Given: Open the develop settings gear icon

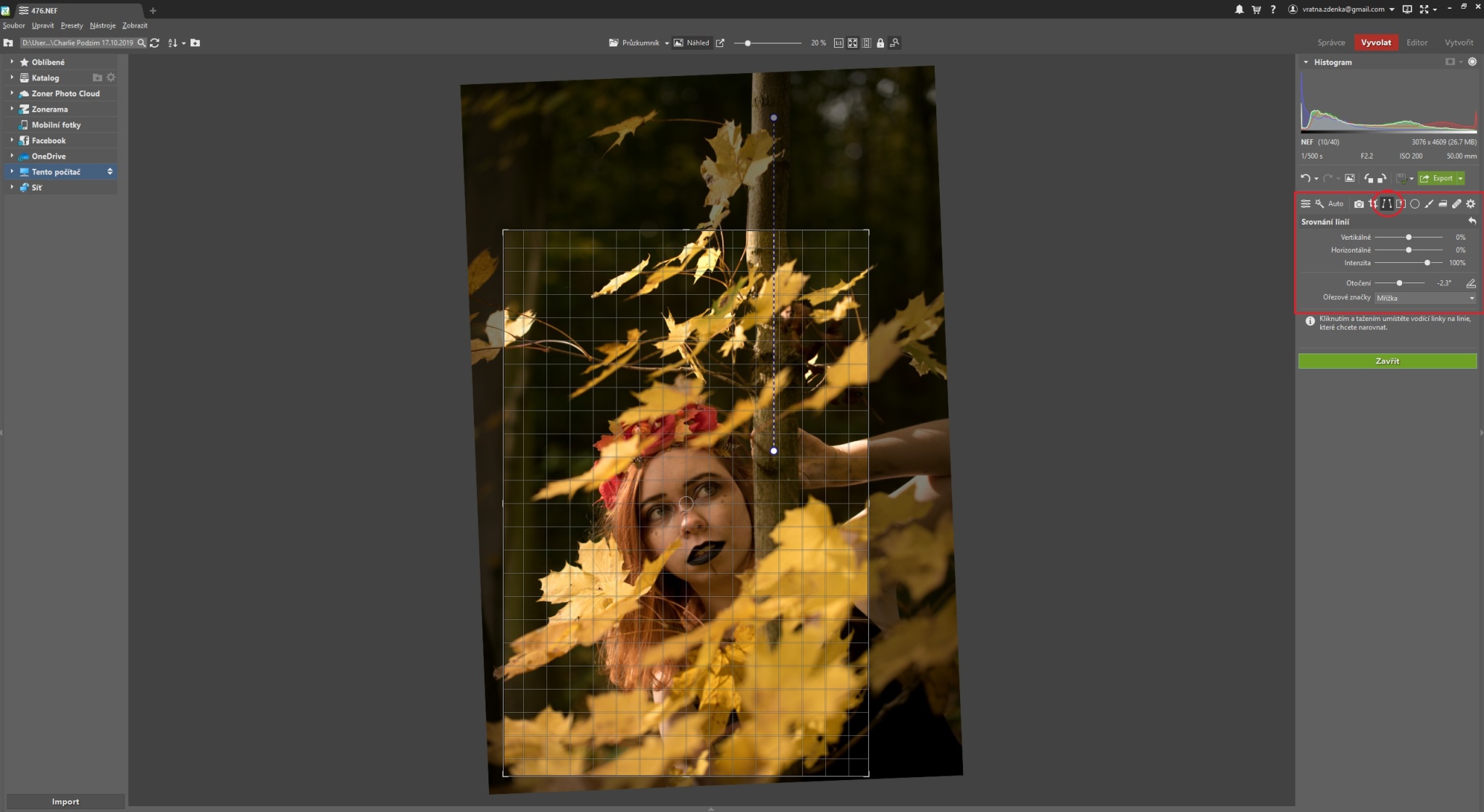Looking at the screenshot, I should coord(1470,204).
